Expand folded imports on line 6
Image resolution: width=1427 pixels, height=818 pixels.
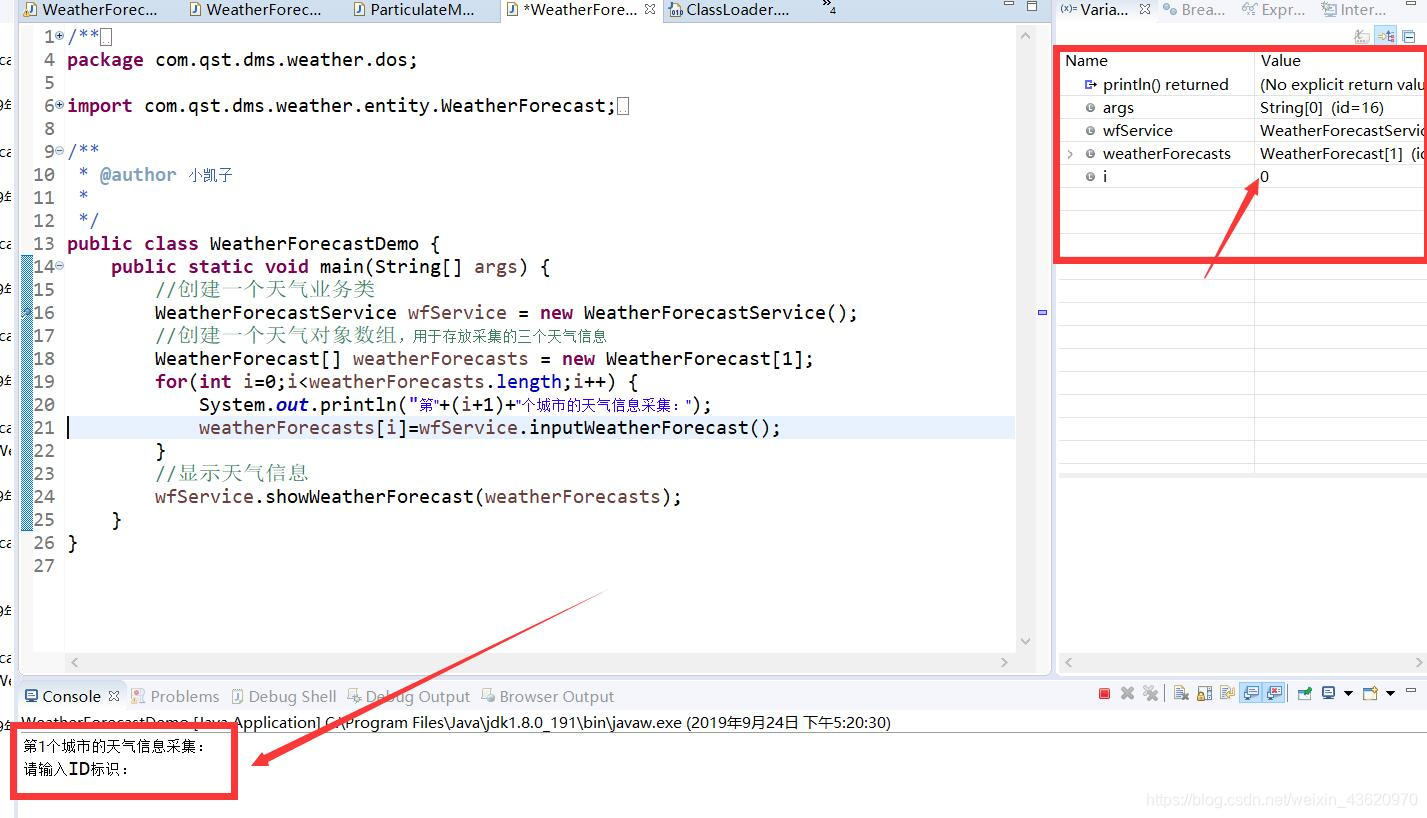click(60, 105)
